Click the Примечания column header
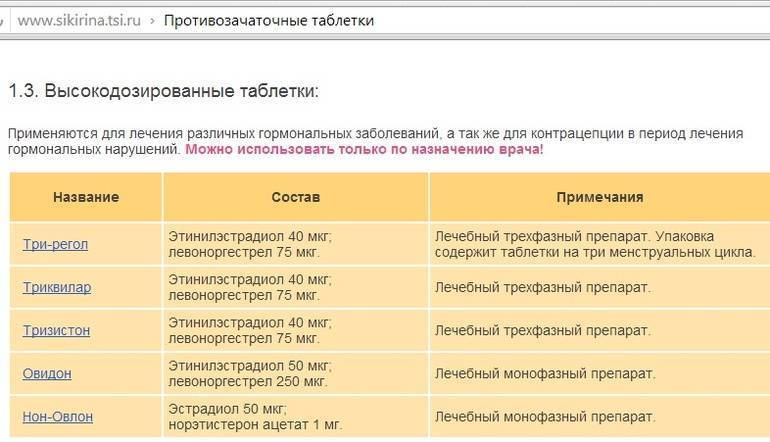This screenshot has height=442, width=770. pos(600,197)
